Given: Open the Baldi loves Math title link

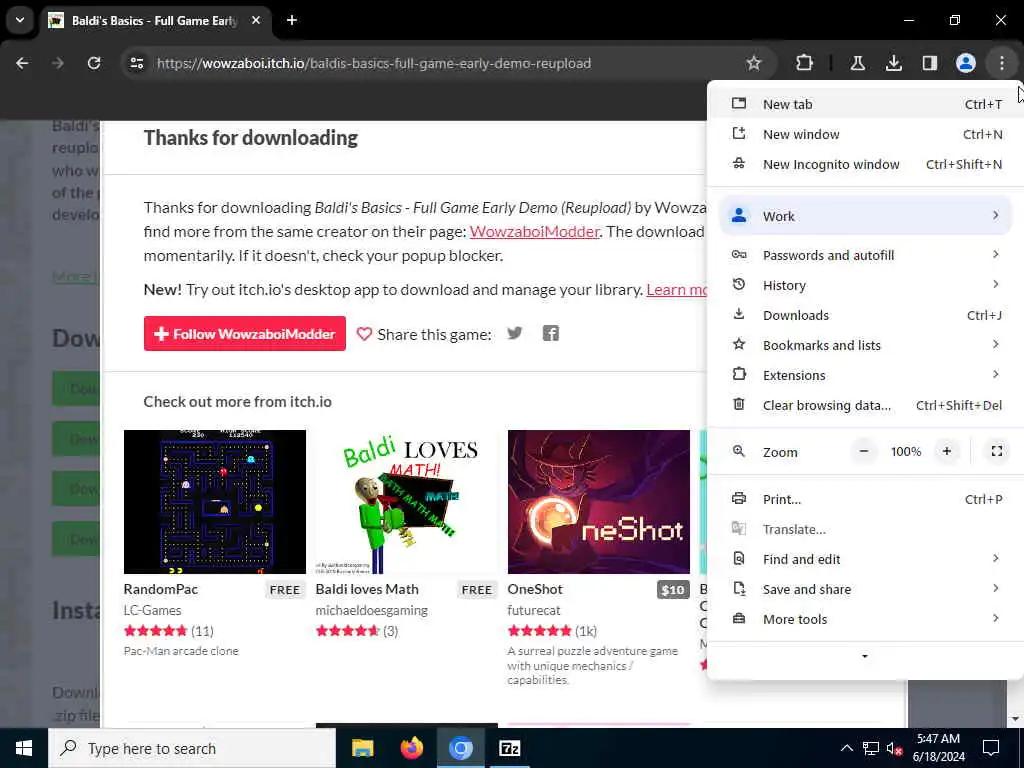Looking at the screenshot, I should tap(367, 589).
